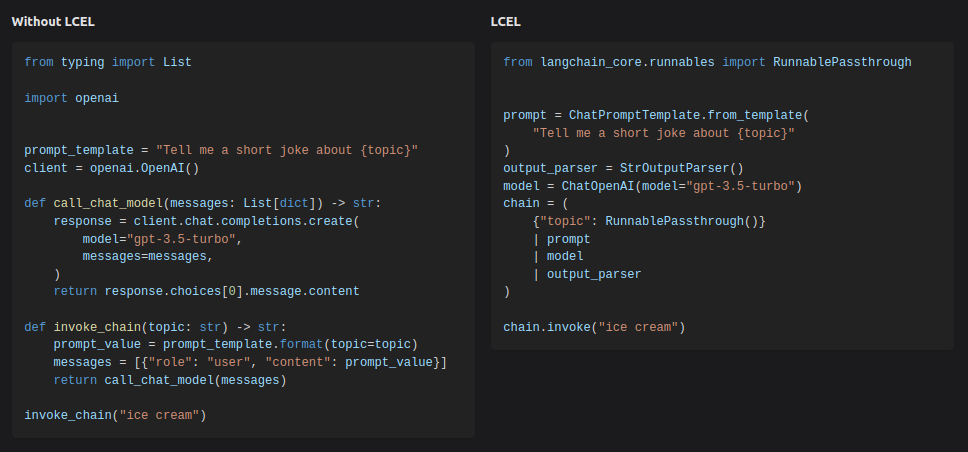Click the "output_parser = StrOutputParser()" line
This screenshot has height=452, width=968.
pos(624,169)
